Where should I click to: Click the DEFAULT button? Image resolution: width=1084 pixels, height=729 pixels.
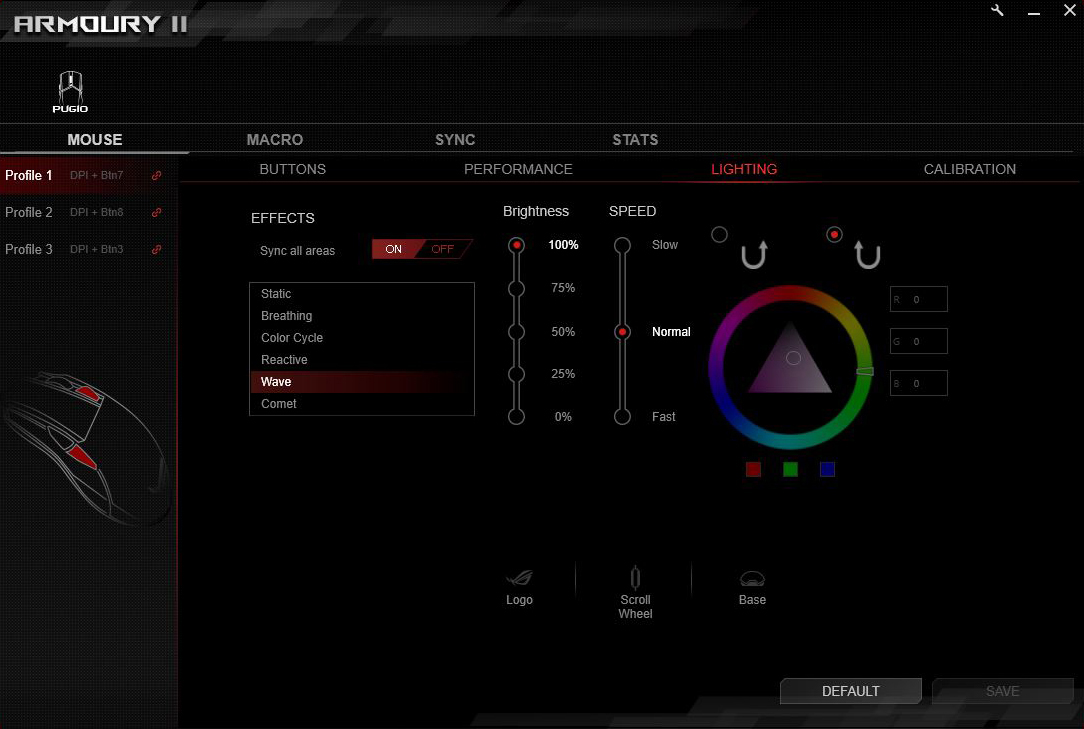pyautogui.click(x=851, y=691)
